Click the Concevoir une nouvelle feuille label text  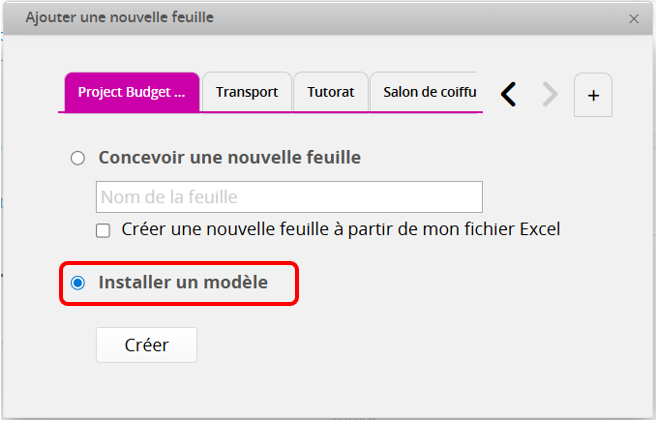[229, 158]
